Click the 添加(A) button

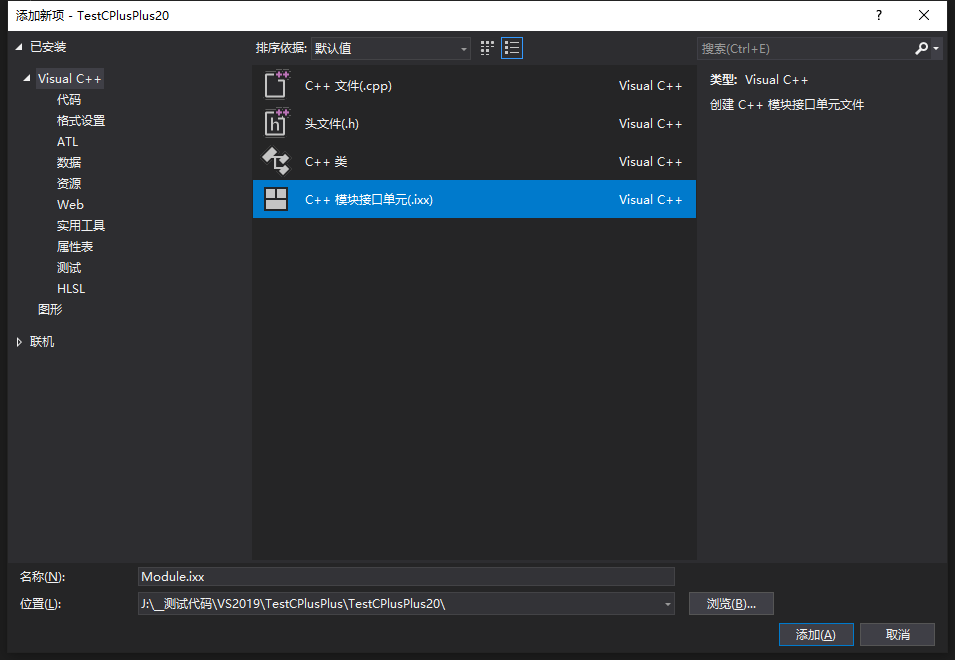[816, 634]
